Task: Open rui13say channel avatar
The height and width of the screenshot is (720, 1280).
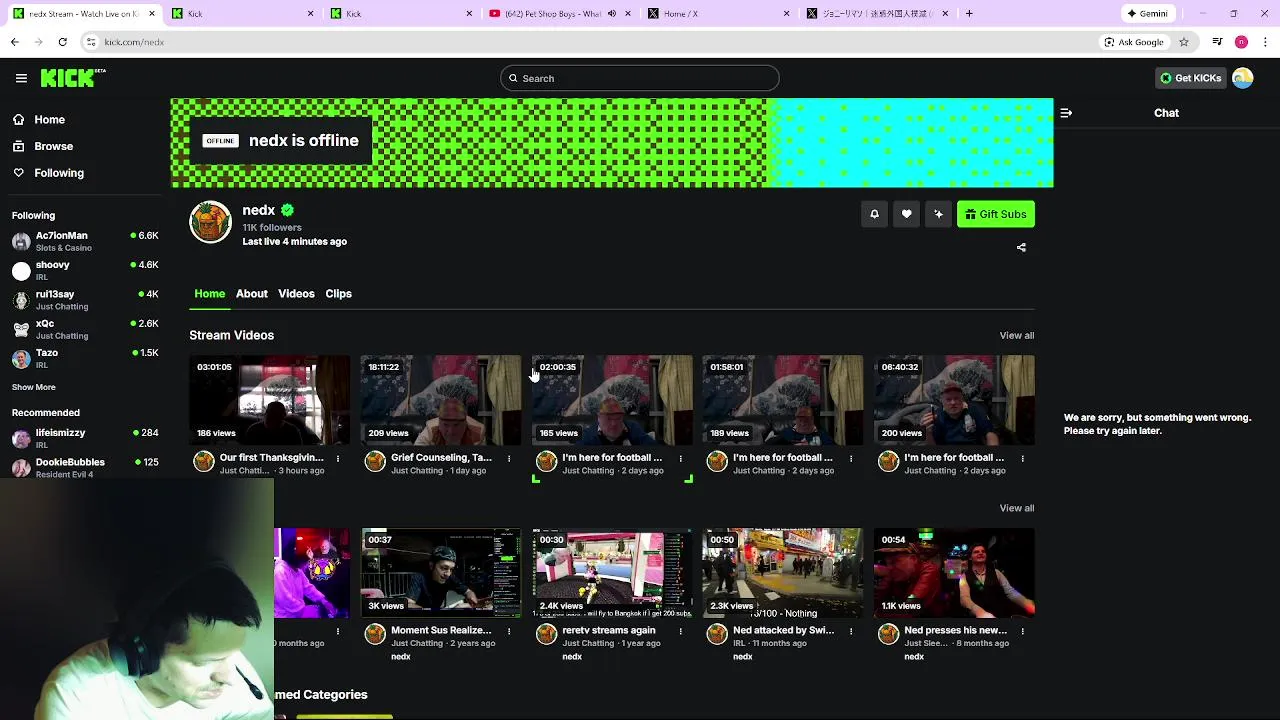Action: click(x=21, y=300)
